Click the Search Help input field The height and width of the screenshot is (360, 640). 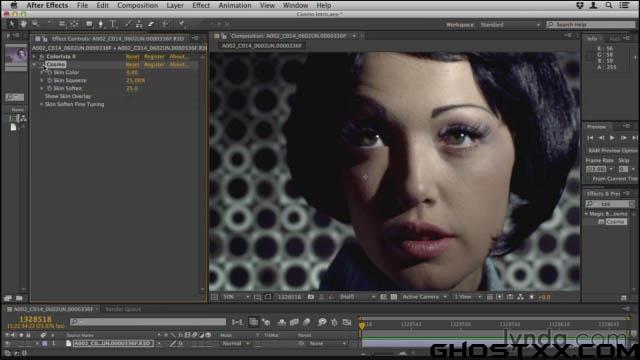(x=591, y=25)
